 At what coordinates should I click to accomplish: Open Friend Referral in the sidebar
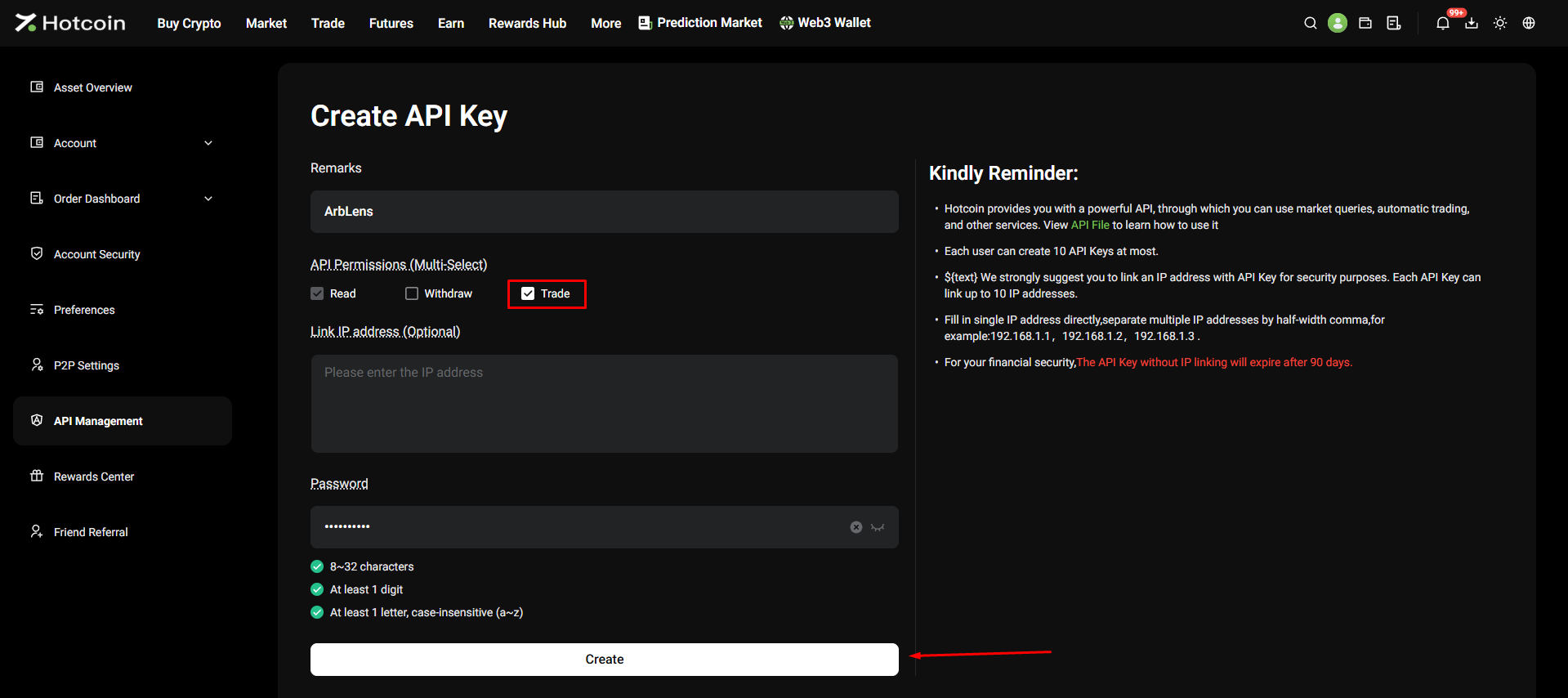pos(123,532)
